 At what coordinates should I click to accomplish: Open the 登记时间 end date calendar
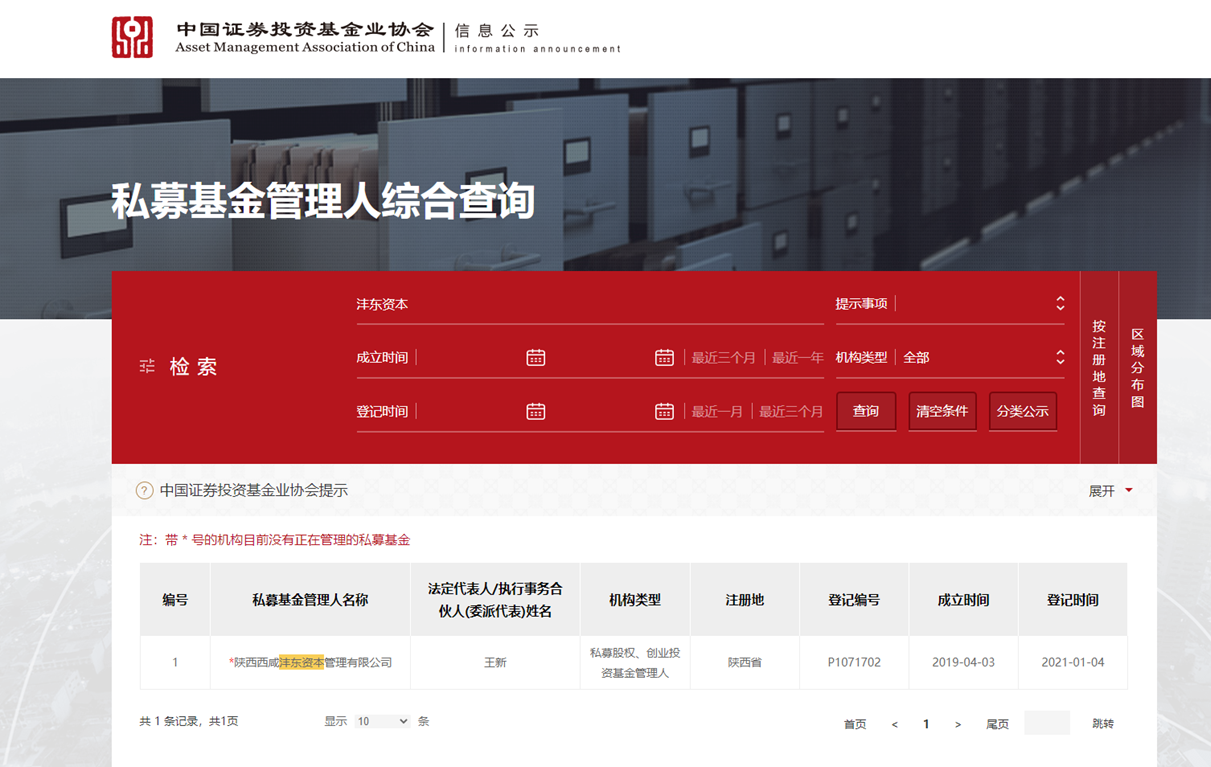coord(664,412)
